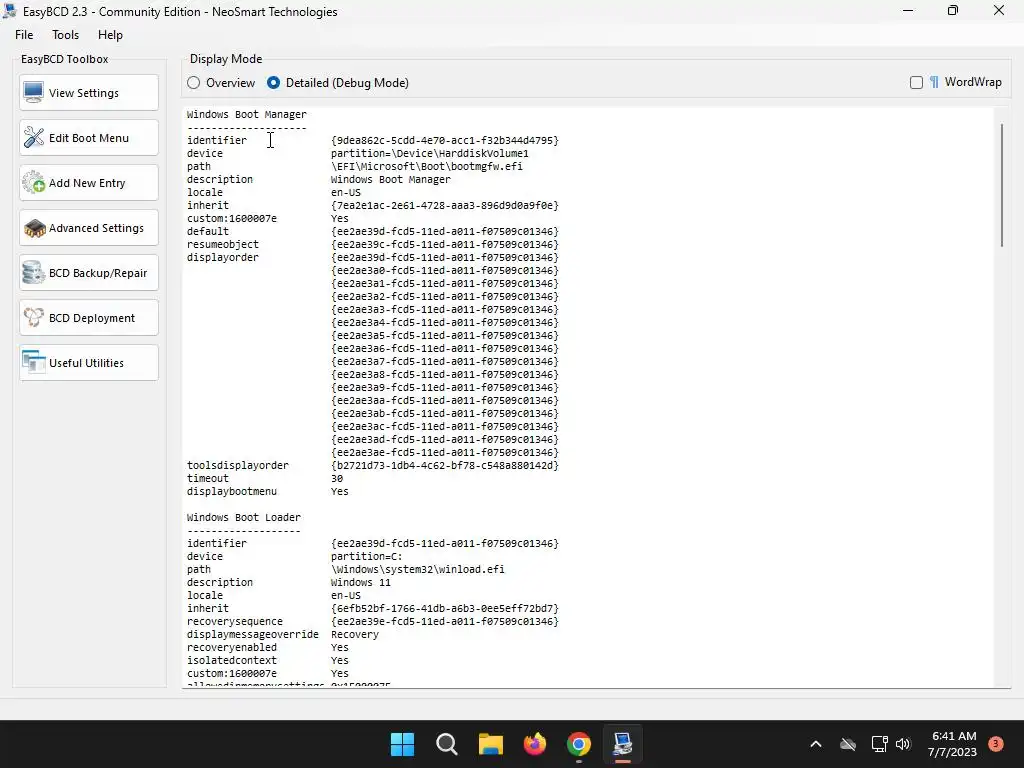
Task: Open the Add New Entry section
Action: point(89,183)
